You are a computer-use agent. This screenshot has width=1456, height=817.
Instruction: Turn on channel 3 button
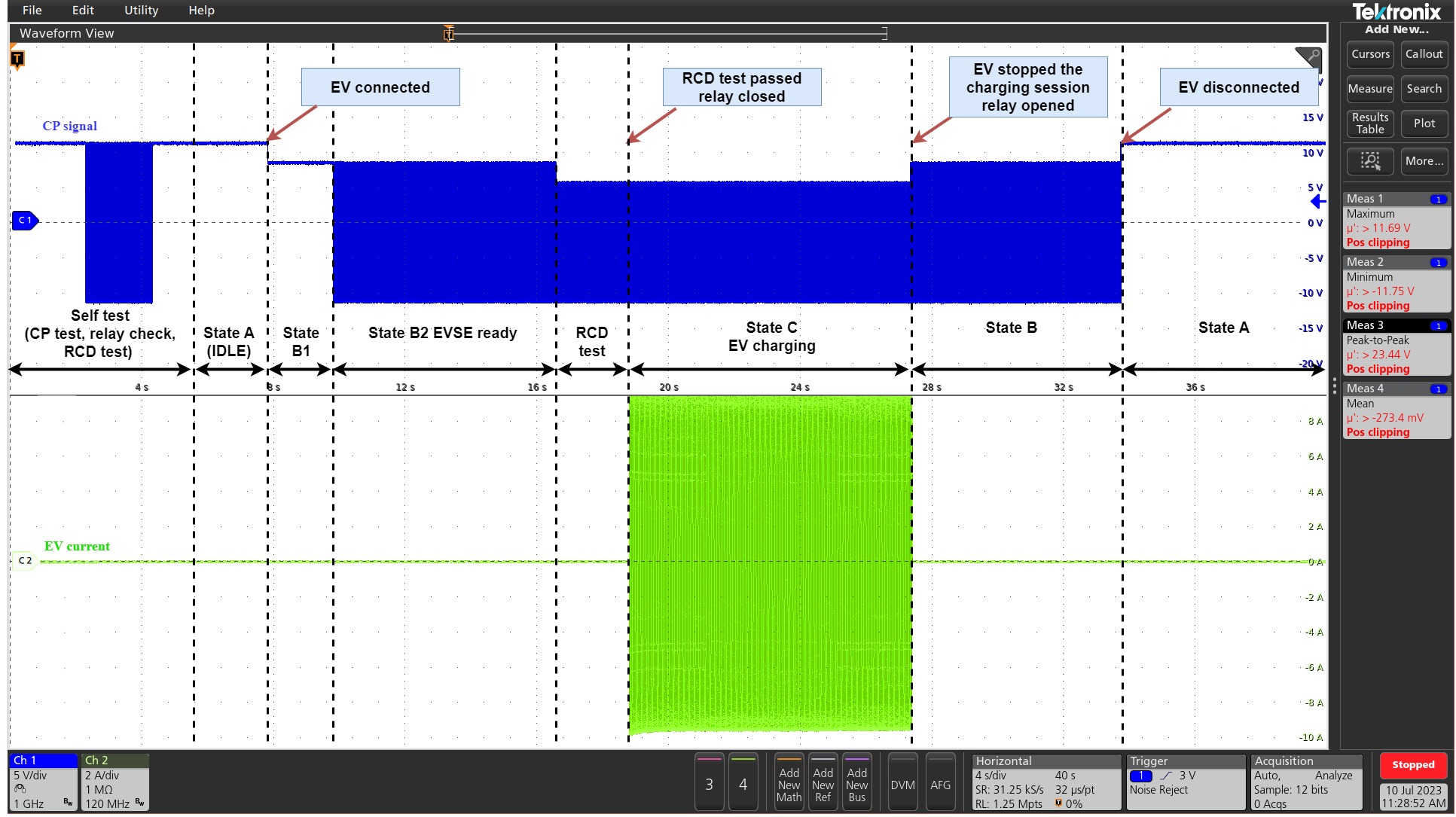709,784
